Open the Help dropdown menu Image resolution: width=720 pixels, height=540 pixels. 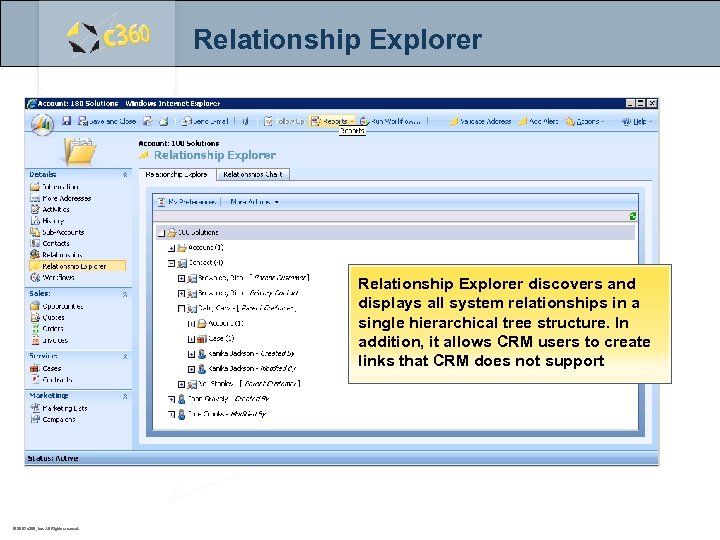point(637,121)
